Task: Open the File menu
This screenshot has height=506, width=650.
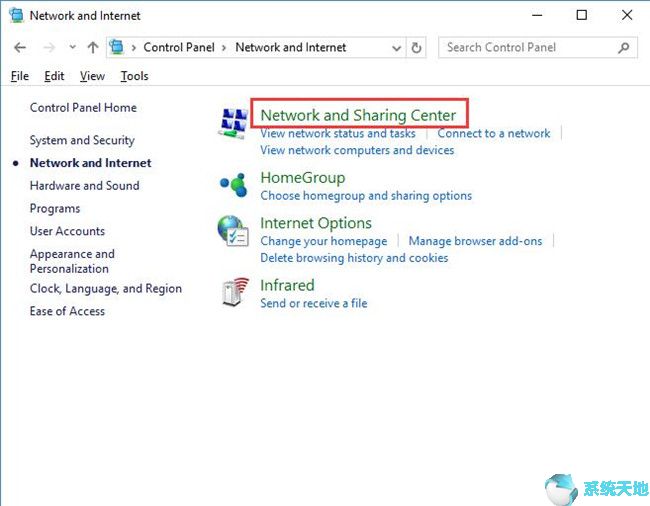Action: click(x=20, y=76)
